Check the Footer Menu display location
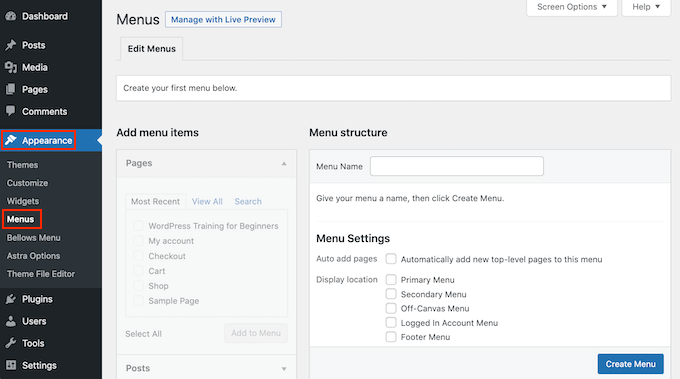 pos(391,337)
